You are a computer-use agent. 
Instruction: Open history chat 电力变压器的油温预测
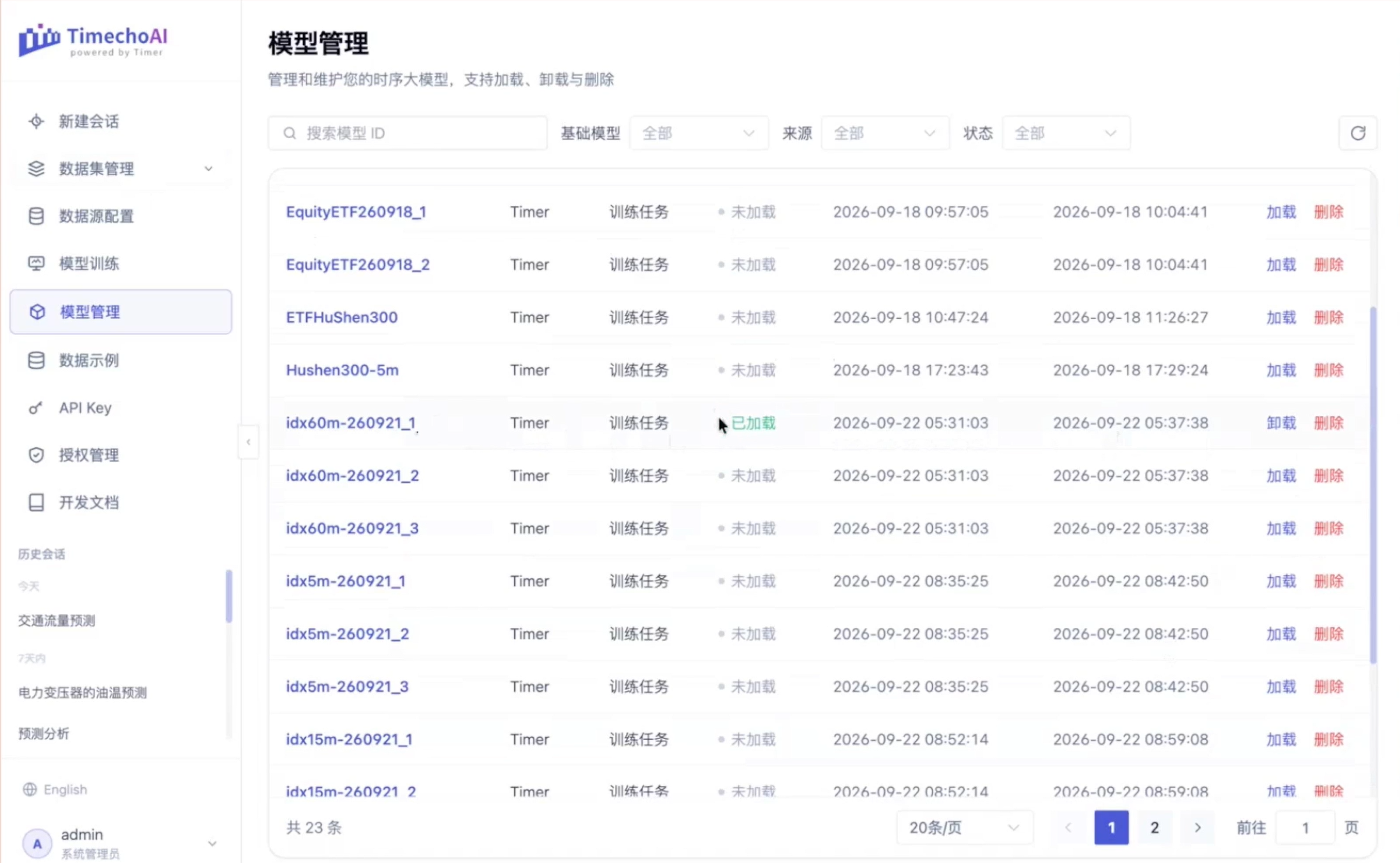coord(83,693)
